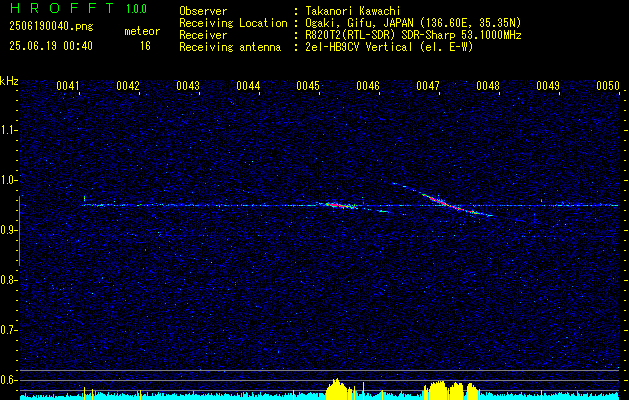This screenshot has width=629, height=400.
Task: Click the 0.8 kHz axis label
Action: click(8, 280)
